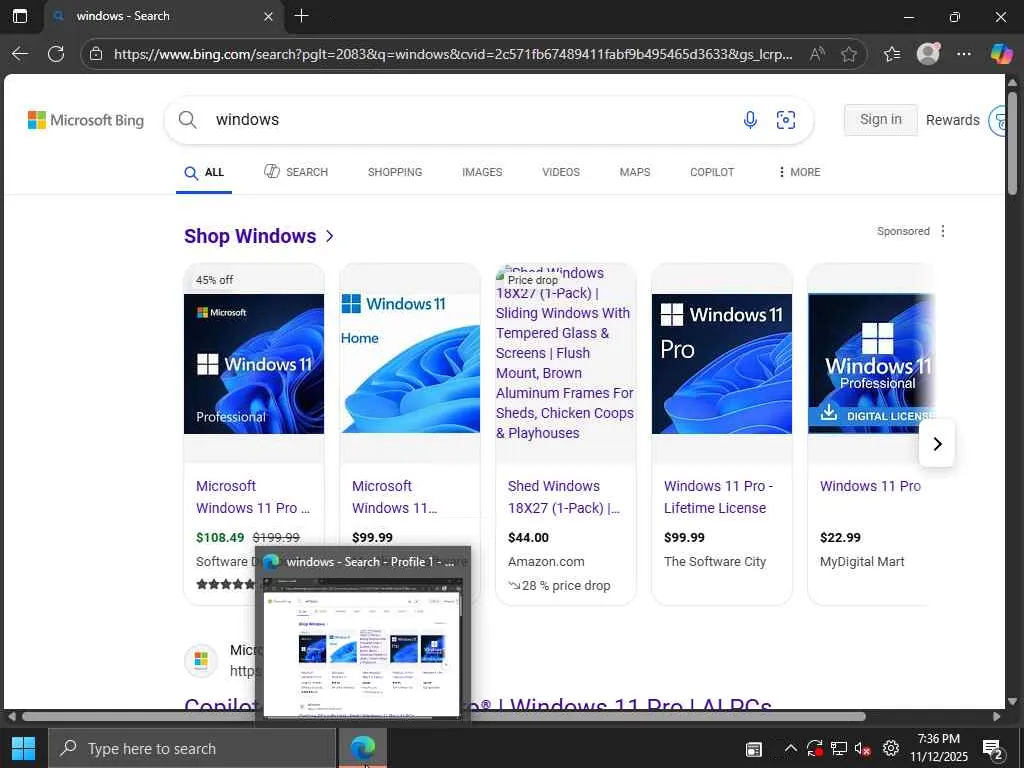Launch Copilot from the Edge toolbar
The height and width of the screenshot is (768, 1024).
pyautogui.click(x=1000, y=54)
